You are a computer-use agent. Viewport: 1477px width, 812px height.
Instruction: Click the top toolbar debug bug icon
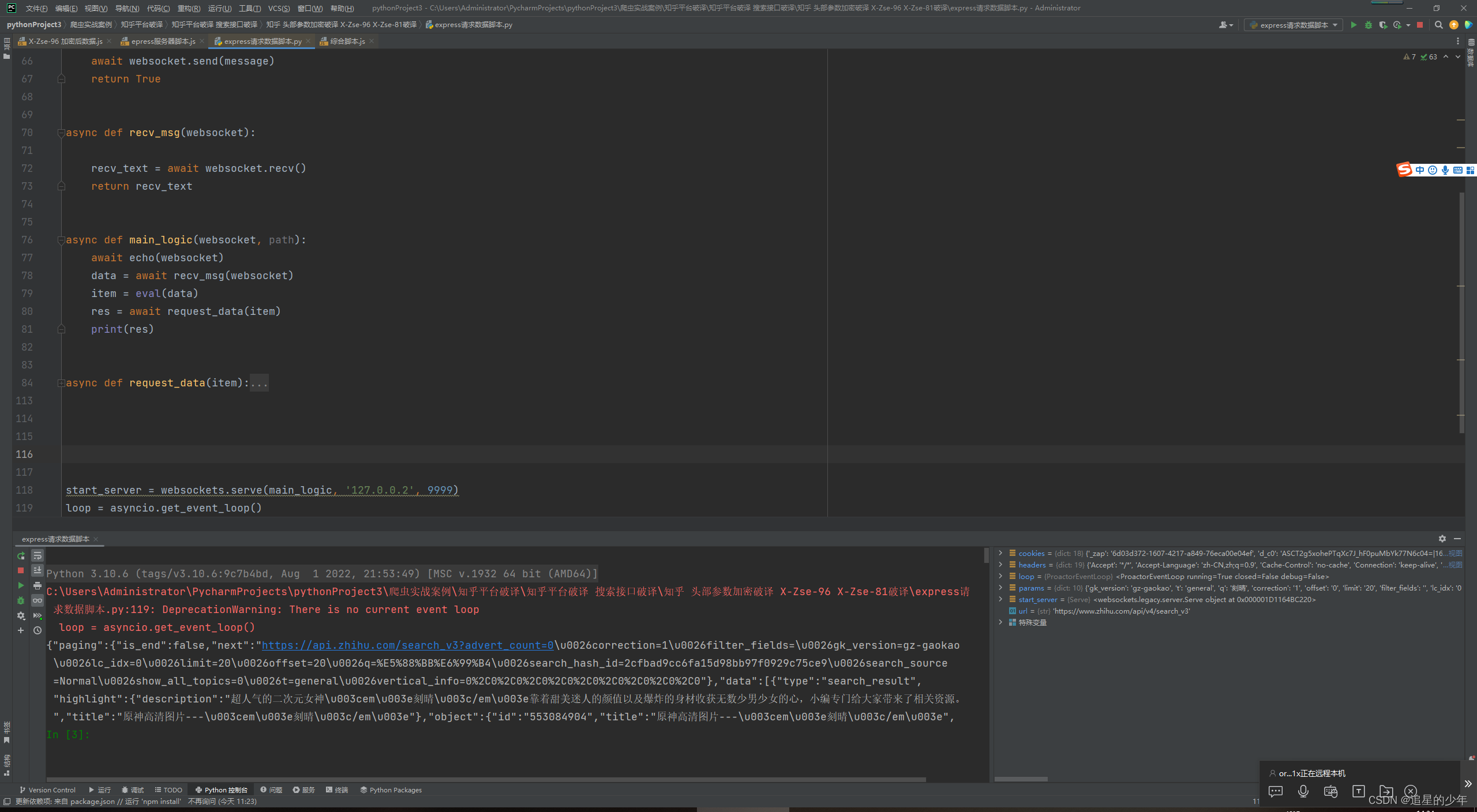(1368, 25)
